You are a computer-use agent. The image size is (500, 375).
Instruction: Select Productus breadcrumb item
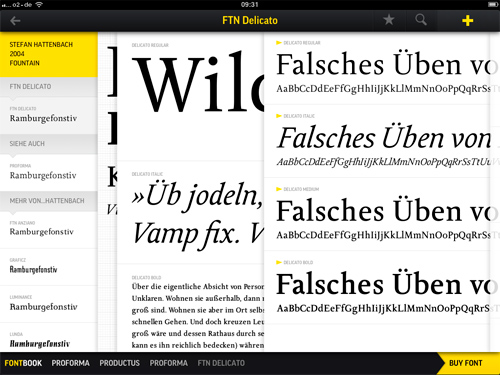point(119,363)
